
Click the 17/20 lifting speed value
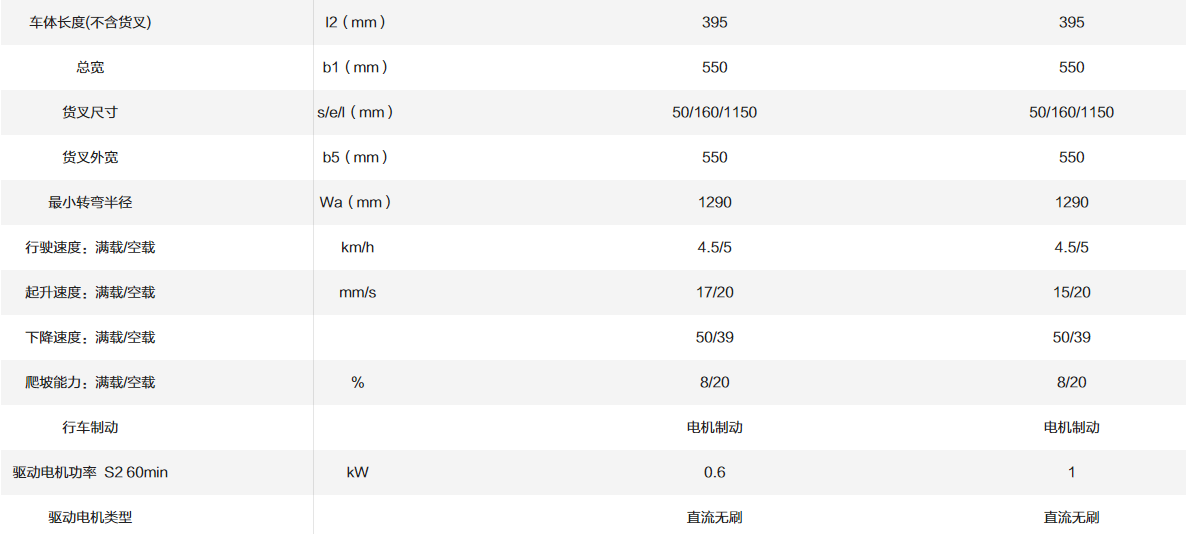pos(714,292)
